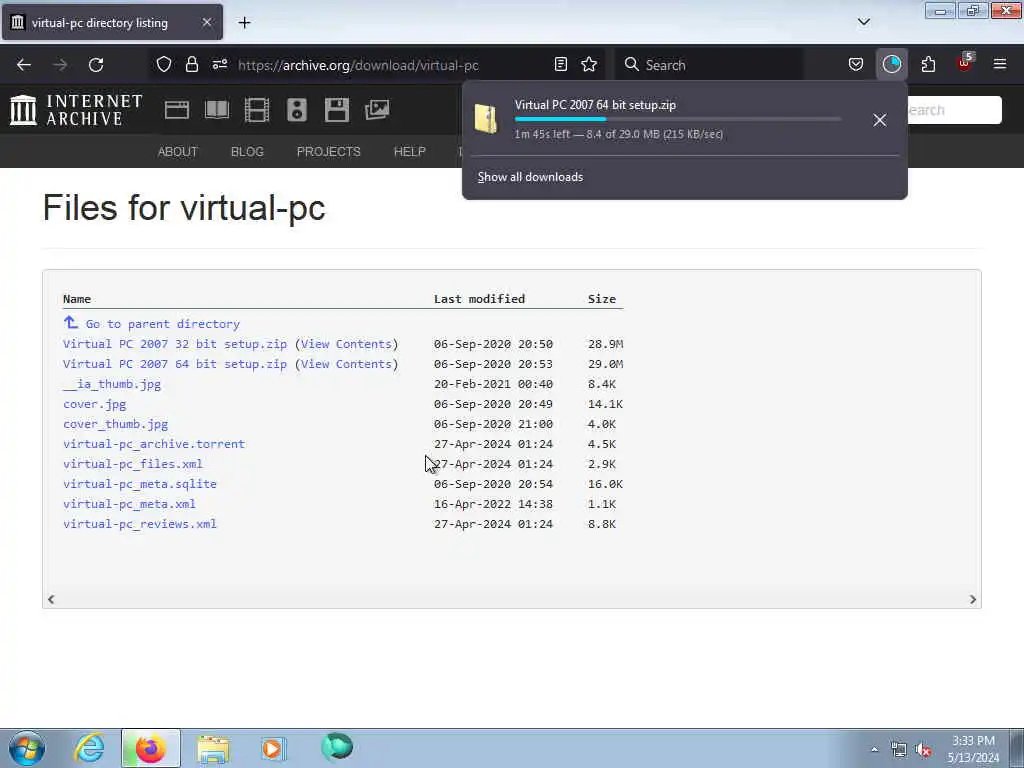Screen dimensions: 1024x768
Task: Open Internet Archive software floppy icon
Action: (x=336, y=110)
